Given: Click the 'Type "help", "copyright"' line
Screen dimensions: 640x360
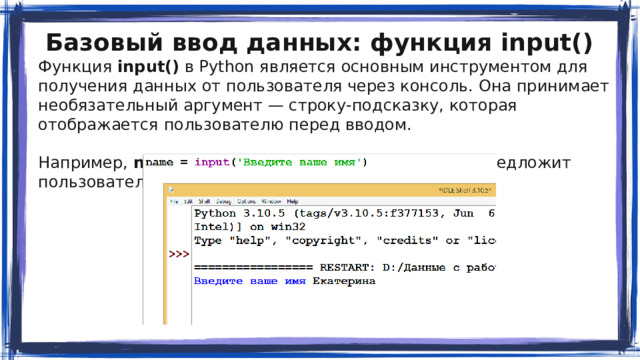Looking at the screenshot, I should 344,241.
